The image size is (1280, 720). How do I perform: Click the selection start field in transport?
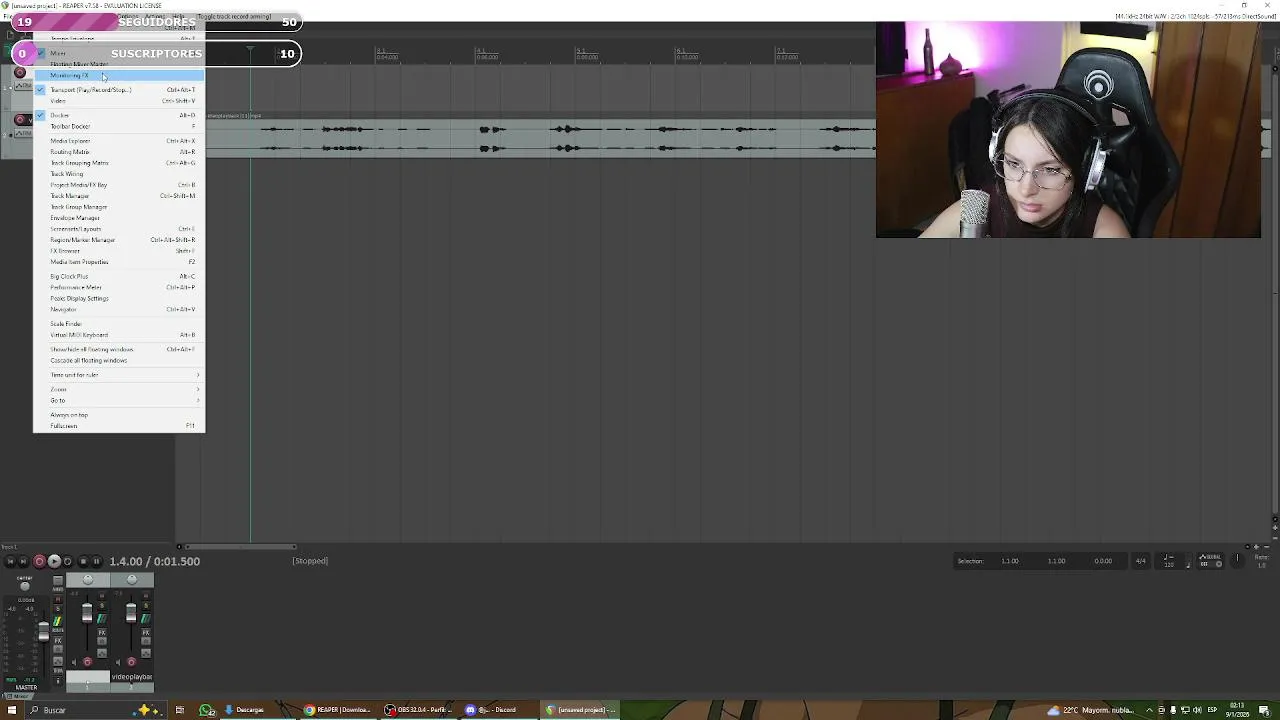point(1010,561)
